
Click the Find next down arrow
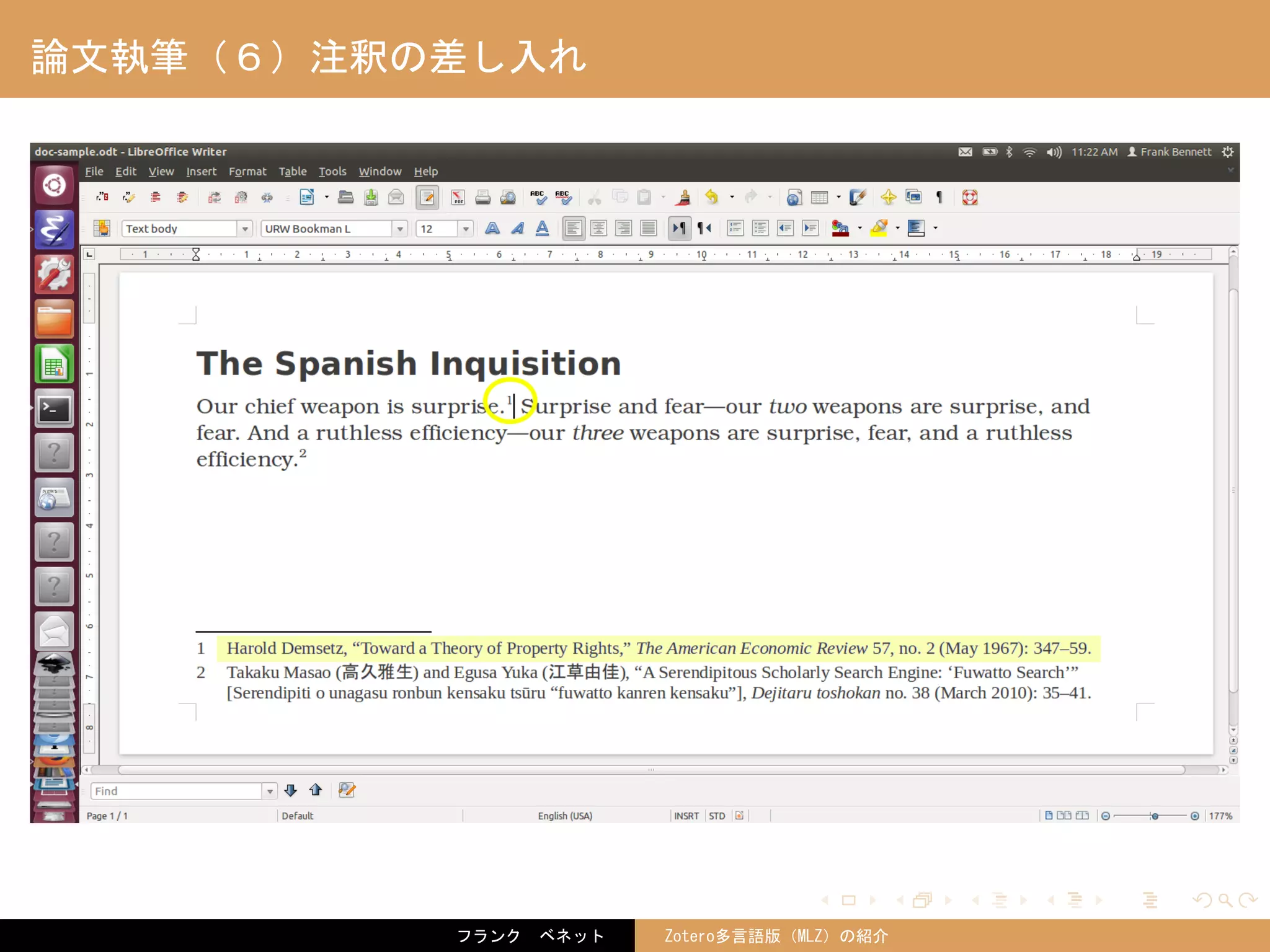290,790
